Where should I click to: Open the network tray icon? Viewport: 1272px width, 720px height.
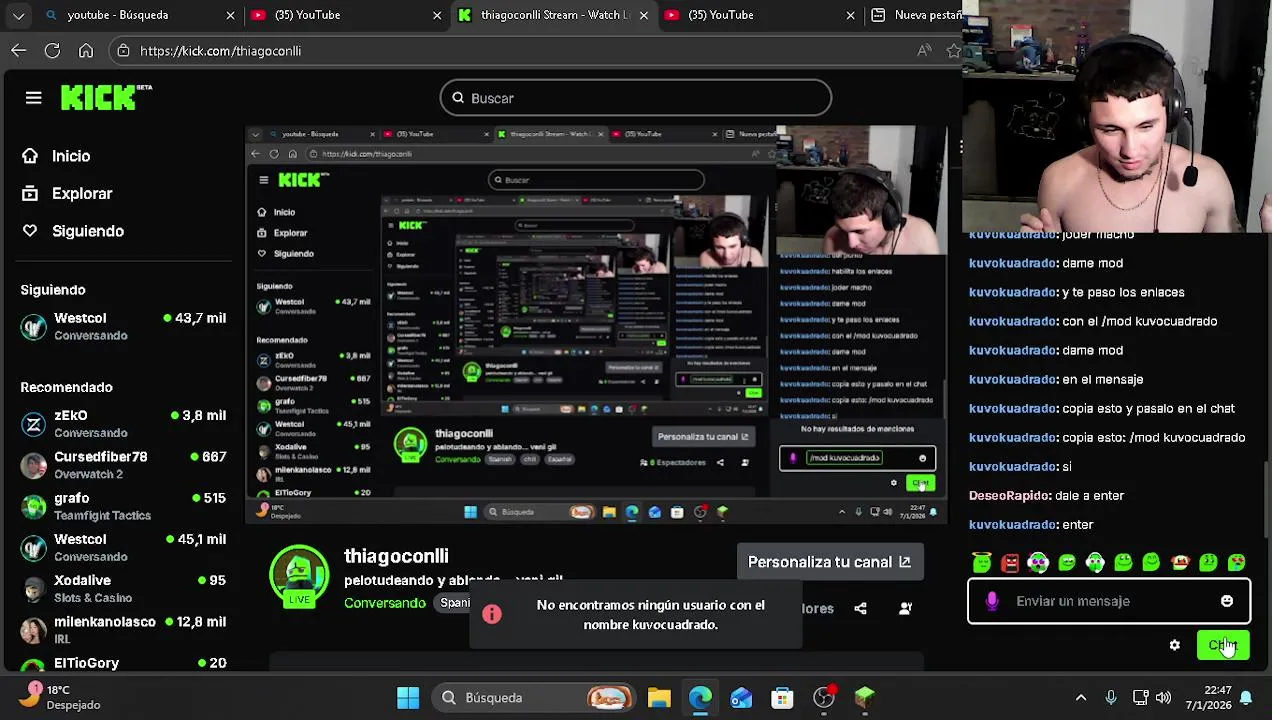(x=1141, y=697)
